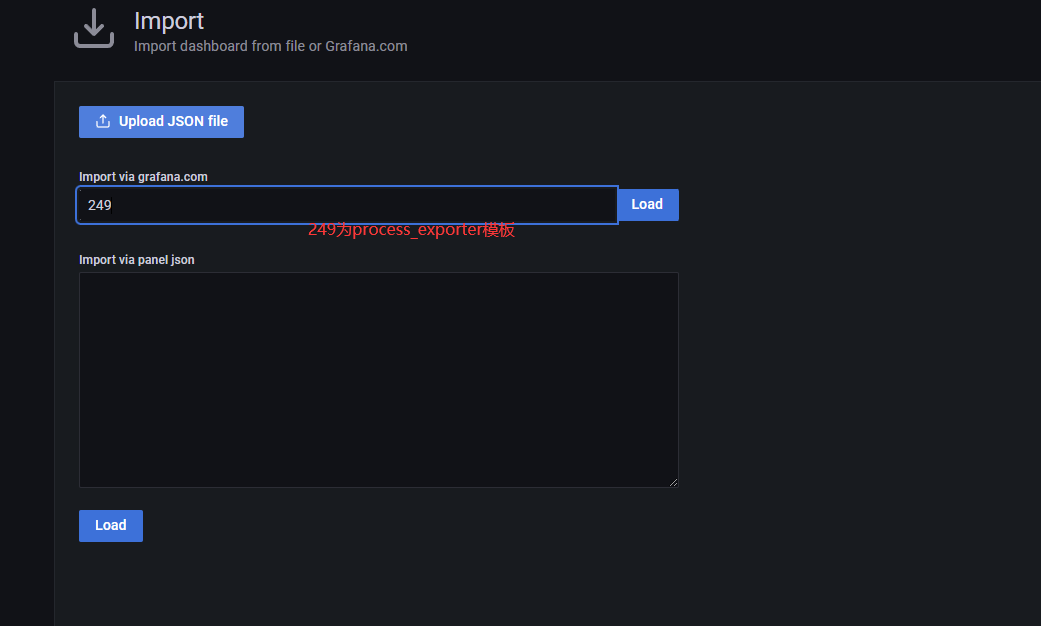The width and height of the screenshot is (1041, 626).
Task: Grab the textarea resize handle at bottom-right corner
Action: [x=673, y=482]
